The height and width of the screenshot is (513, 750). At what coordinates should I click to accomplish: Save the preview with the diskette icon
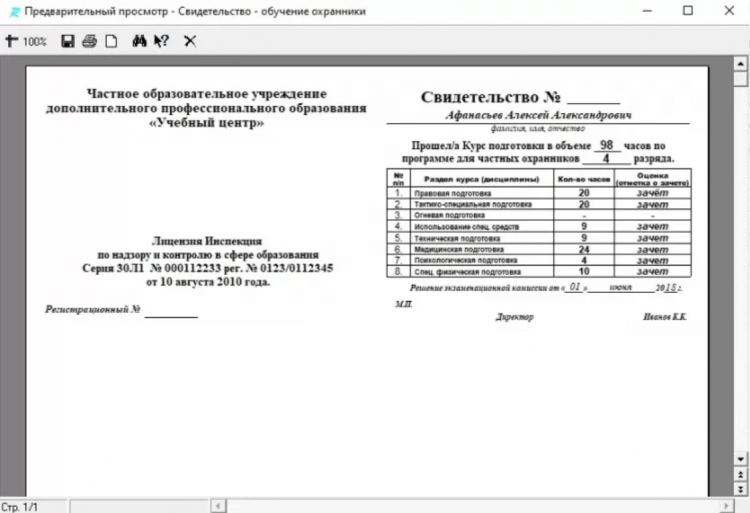click(67, 41)
